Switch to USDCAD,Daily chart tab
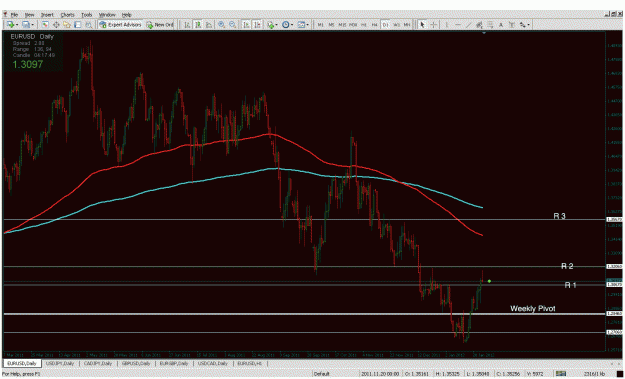The height and width of the screenshot is (379, 625). point(213,363)
